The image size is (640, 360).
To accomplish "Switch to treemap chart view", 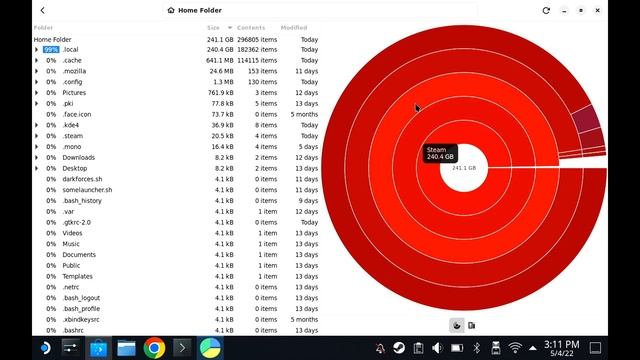I will click(x=471, y=325).
